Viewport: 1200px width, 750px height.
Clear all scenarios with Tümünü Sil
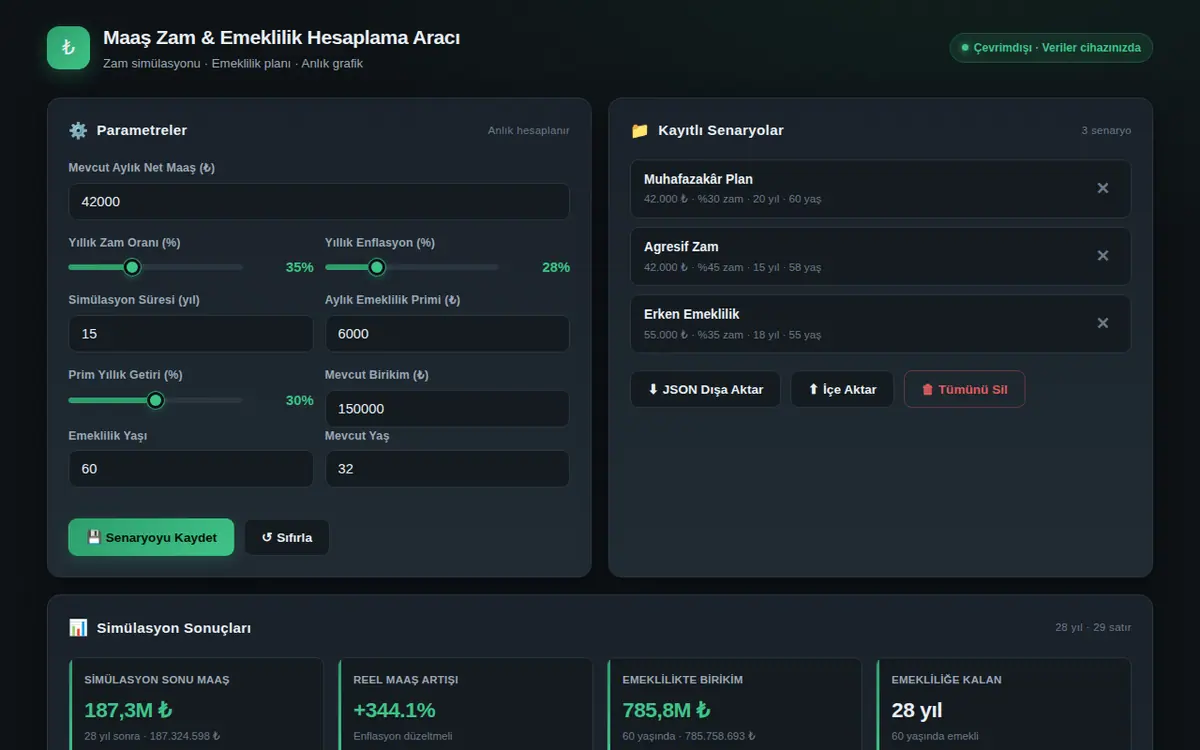coord(964,389)
